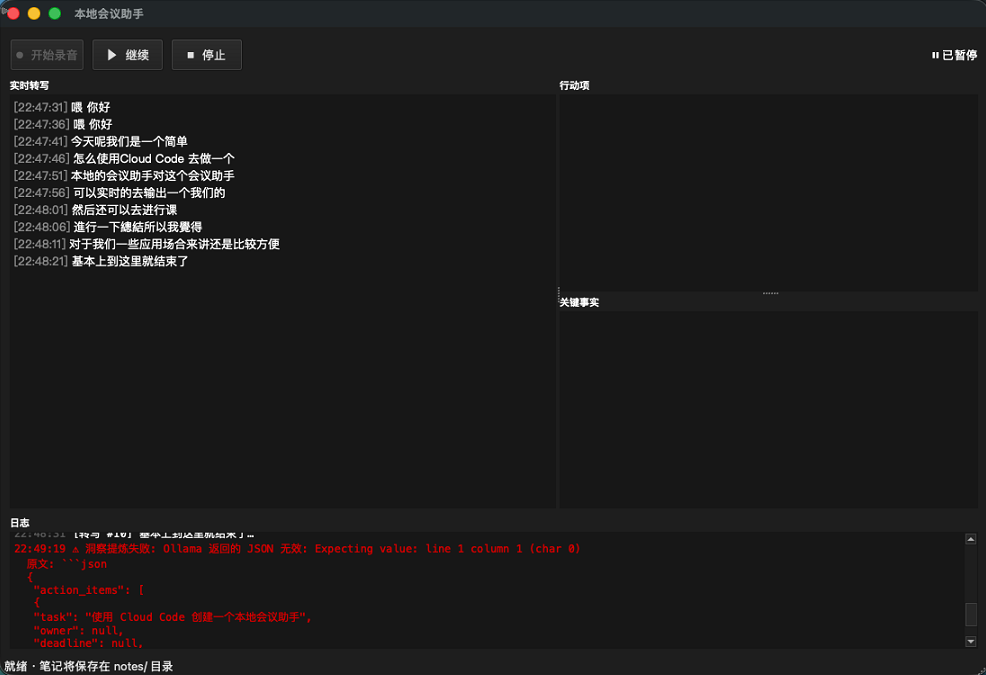Viewport: 986px width, 675px height.
Task: Click the empty 关键事实 list area
Action: pyautogui.click(x=768, y=409)
